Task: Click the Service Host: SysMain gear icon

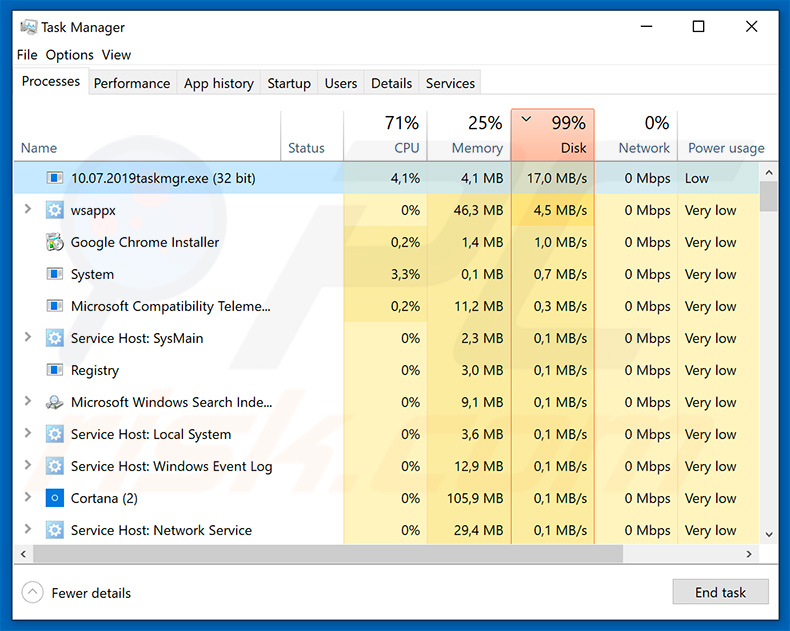Action: [54, 338]
